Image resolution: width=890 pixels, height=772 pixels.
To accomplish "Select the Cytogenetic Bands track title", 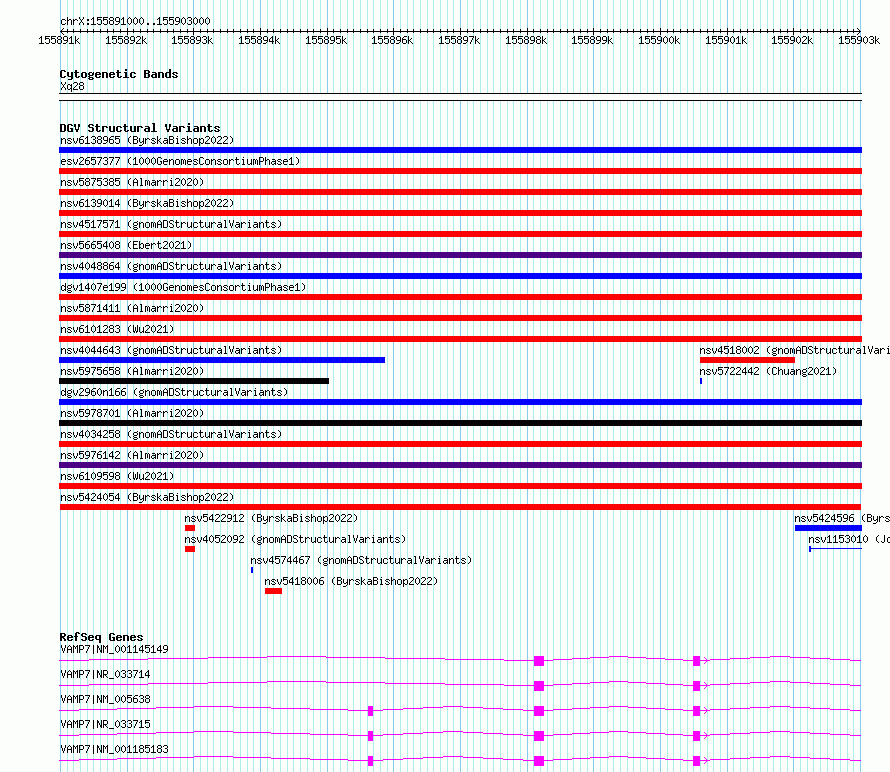I will (x=119, y=74).
